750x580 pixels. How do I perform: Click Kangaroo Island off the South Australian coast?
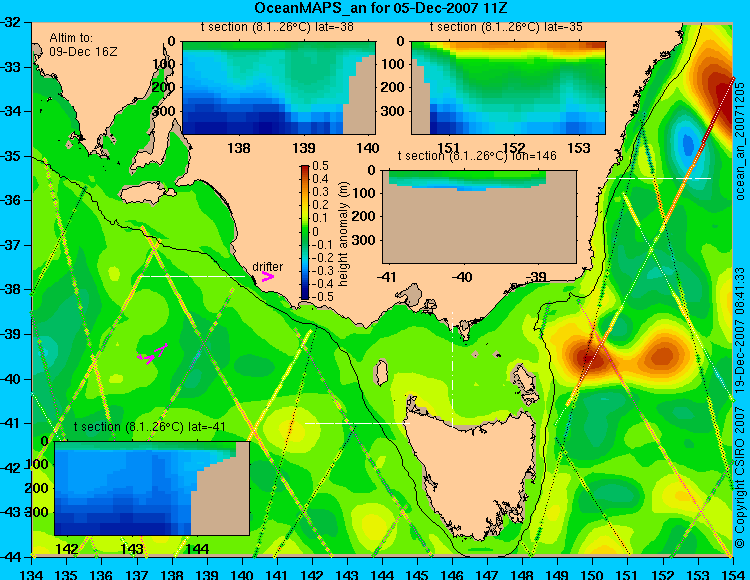146,194
